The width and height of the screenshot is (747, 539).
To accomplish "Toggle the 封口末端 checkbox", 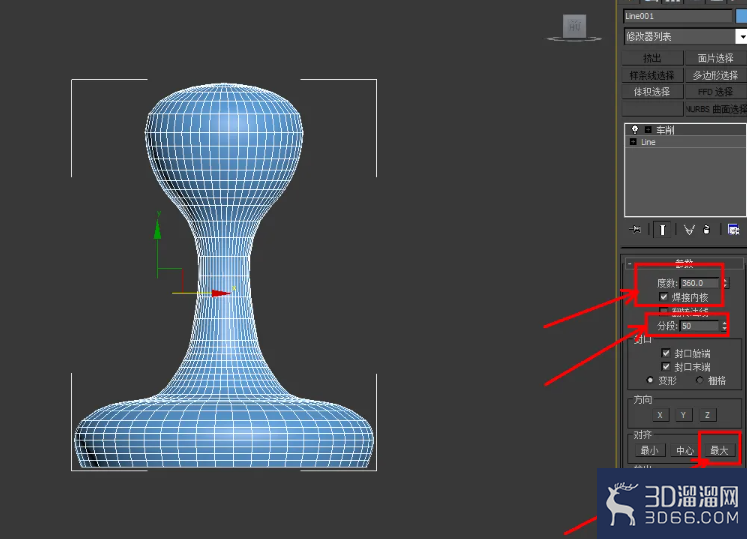I will 666,366.
